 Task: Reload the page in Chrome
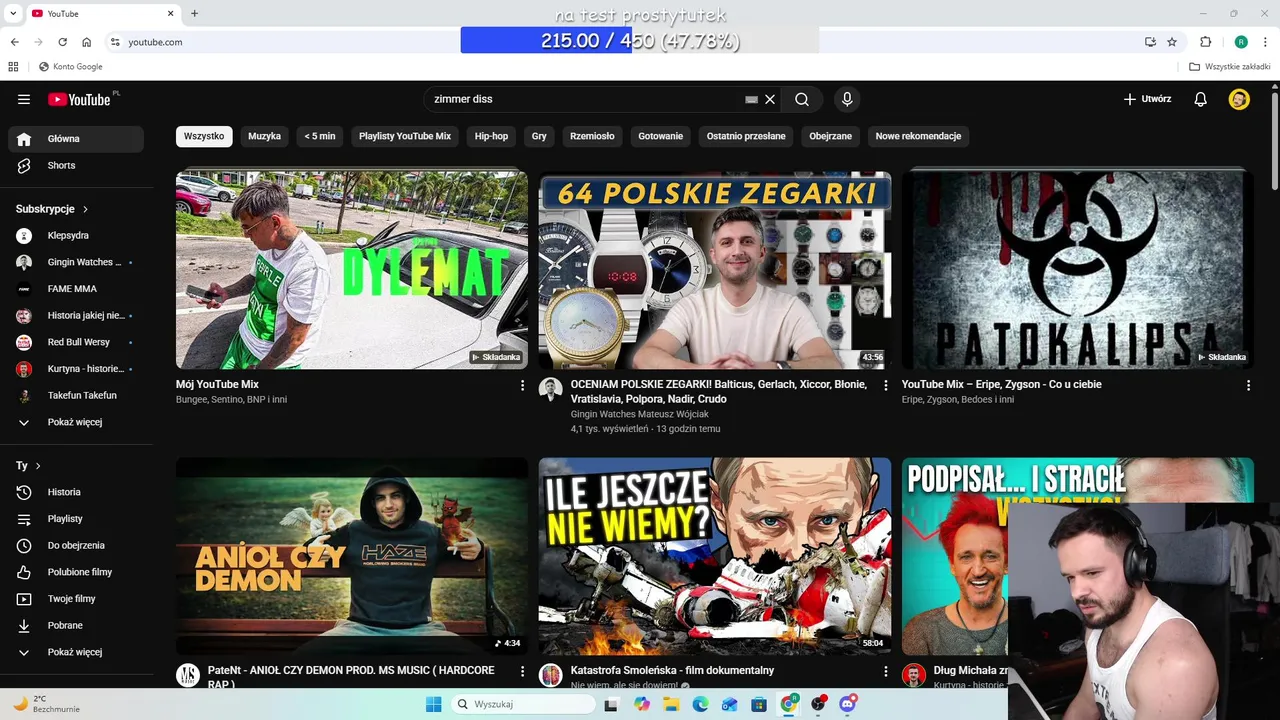(x=62, y=42)
